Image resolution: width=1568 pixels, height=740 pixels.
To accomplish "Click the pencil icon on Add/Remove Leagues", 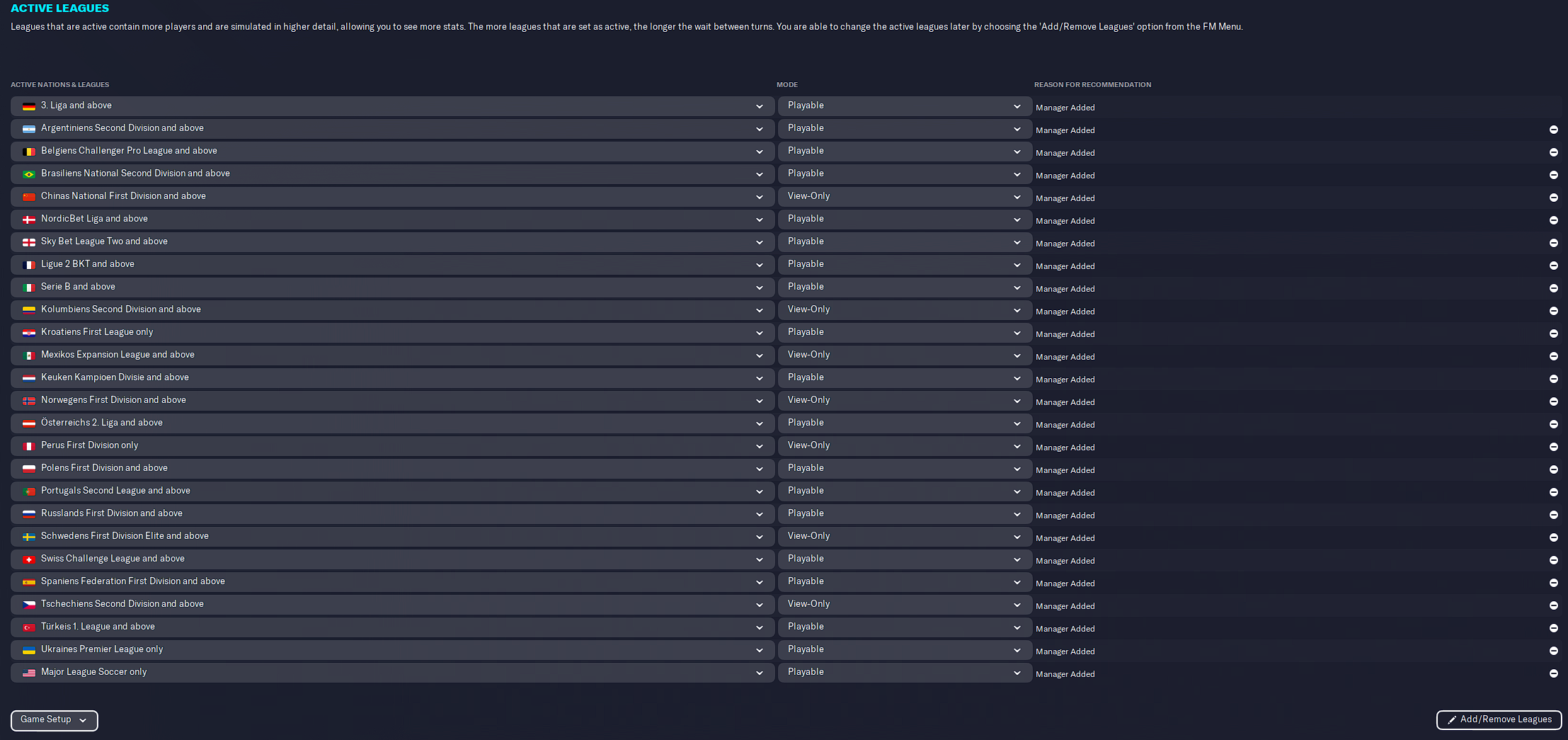I will (1452, 719).
